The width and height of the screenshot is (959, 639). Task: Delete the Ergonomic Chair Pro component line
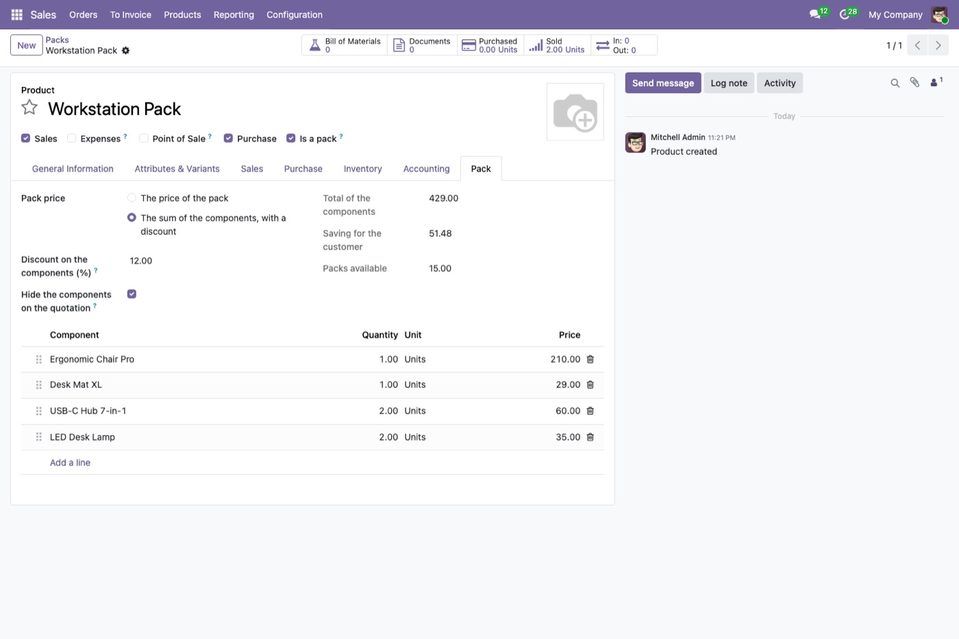point(590,360)
